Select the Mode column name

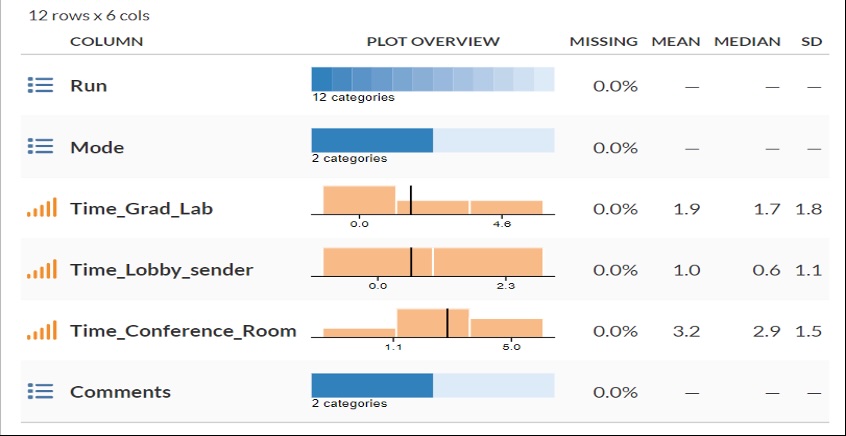click(97, 147)
